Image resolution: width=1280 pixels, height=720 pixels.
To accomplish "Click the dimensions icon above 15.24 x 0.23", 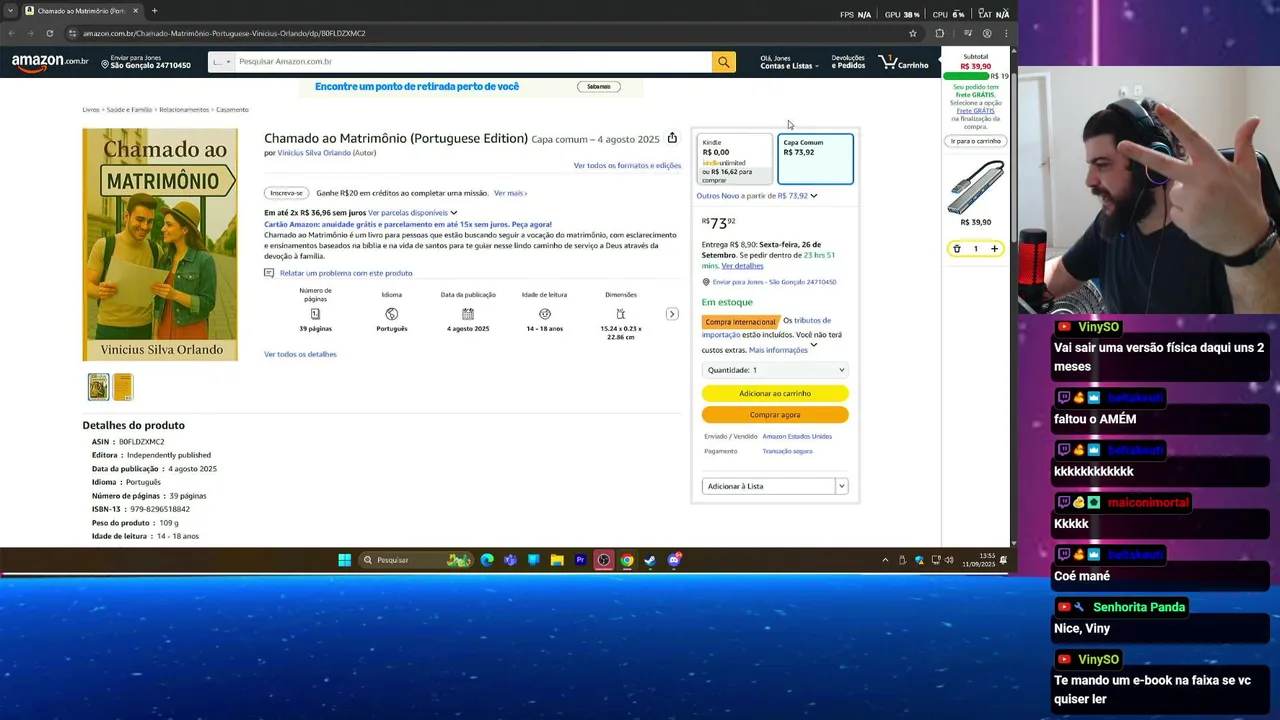I will click(620, 314).
